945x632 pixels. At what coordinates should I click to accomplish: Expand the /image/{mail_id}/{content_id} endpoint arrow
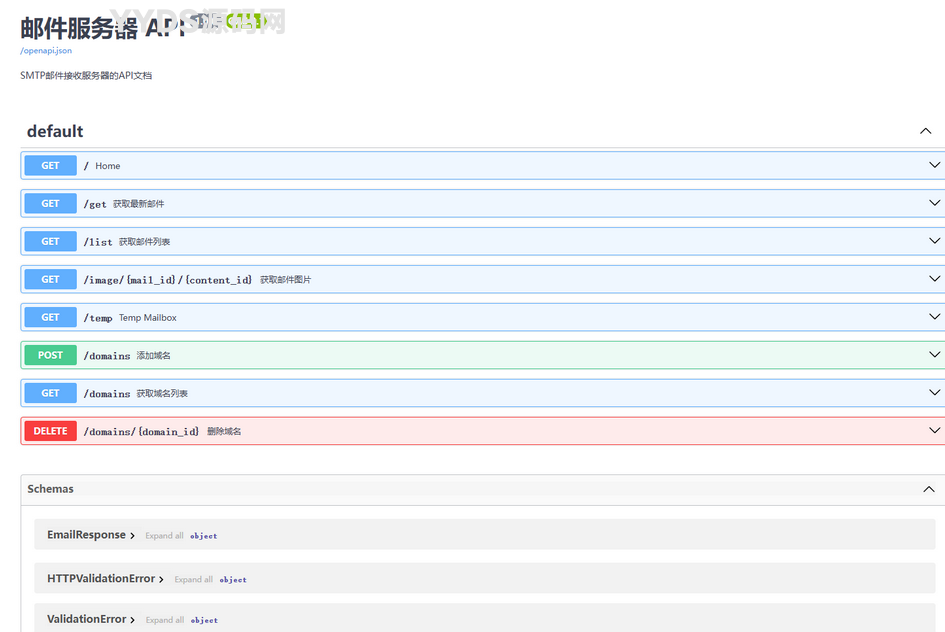934,279
